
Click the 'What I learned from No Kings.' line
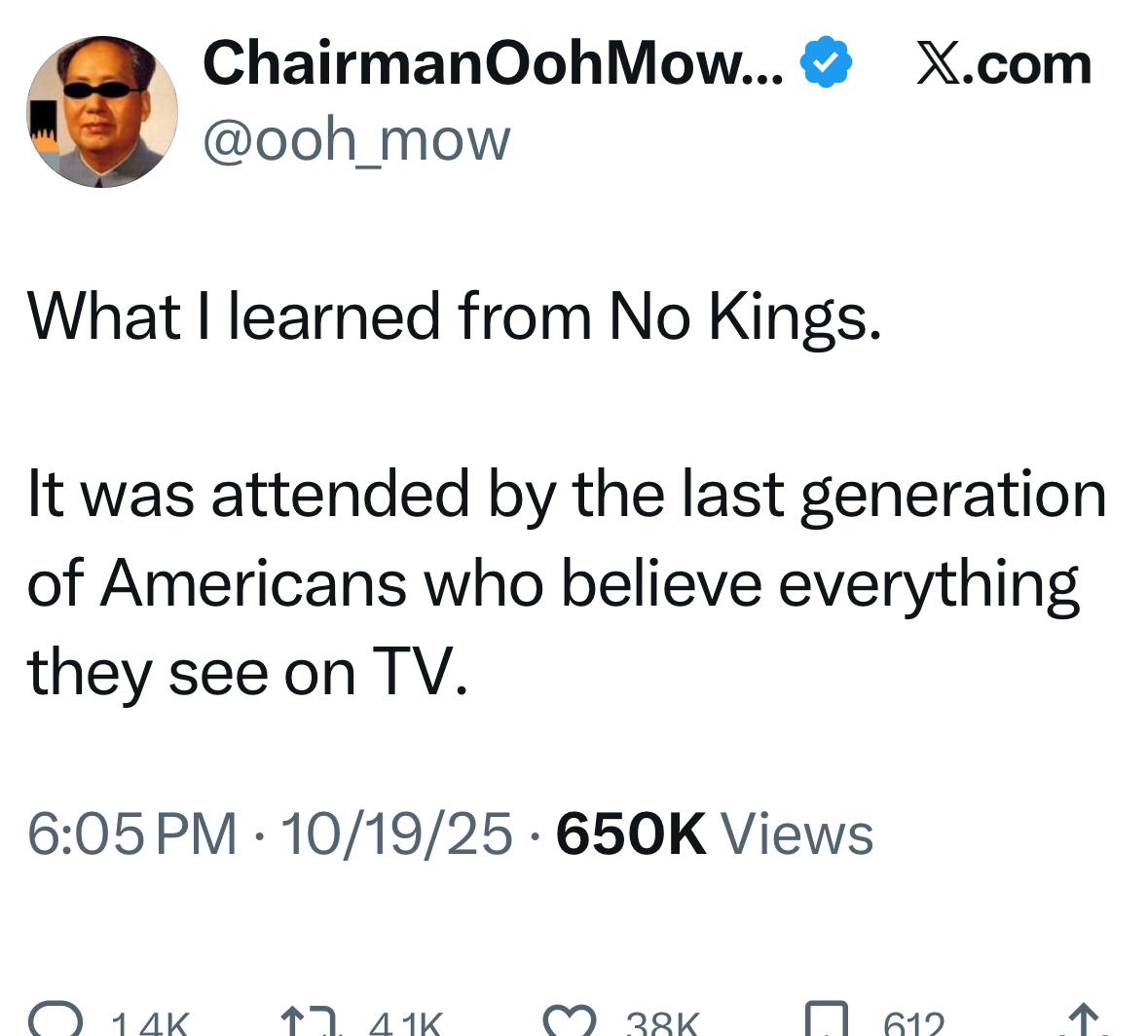coord(455,317)
